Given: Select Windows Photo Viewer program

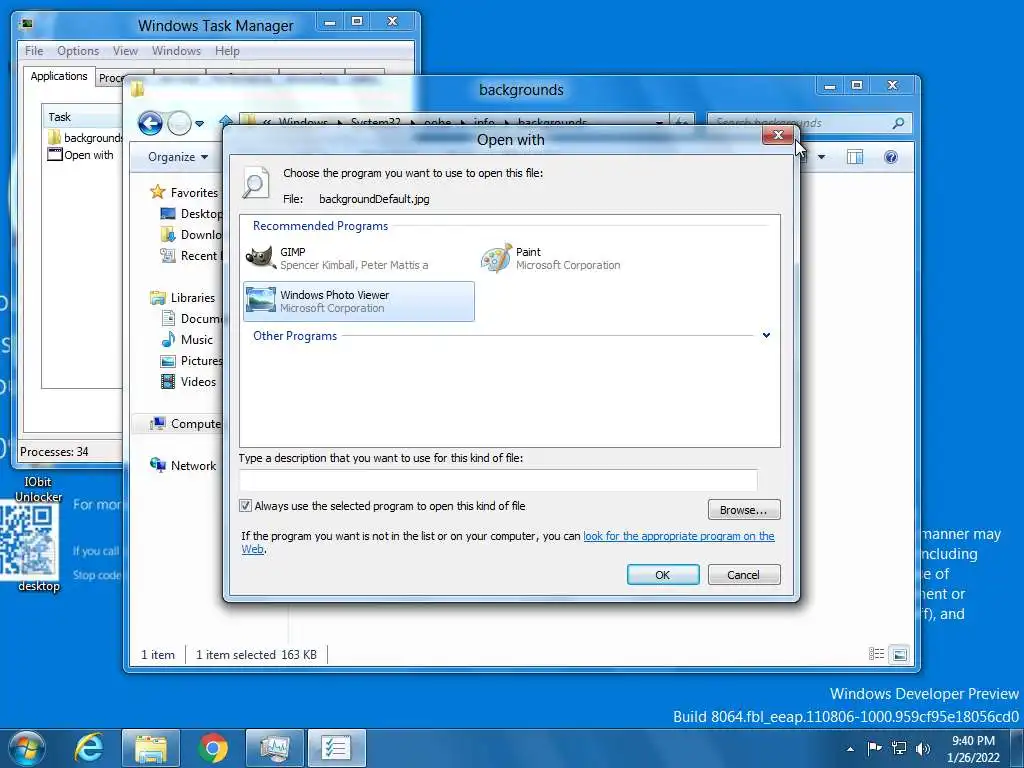Looking at the screenshot, I should click(359, 301).
